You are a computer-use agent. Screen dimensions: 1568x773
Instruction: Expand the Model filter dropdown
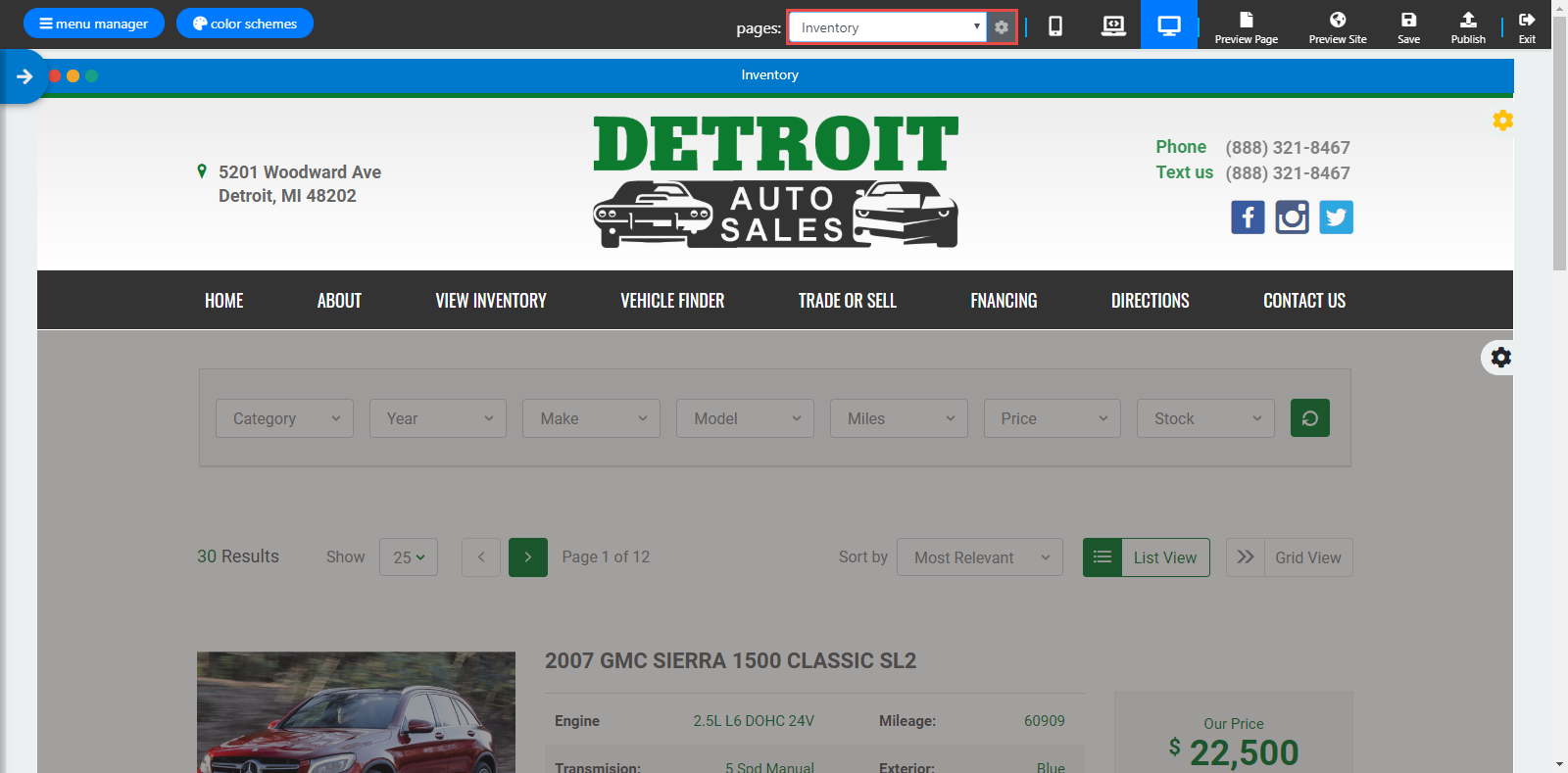point(745,418)
